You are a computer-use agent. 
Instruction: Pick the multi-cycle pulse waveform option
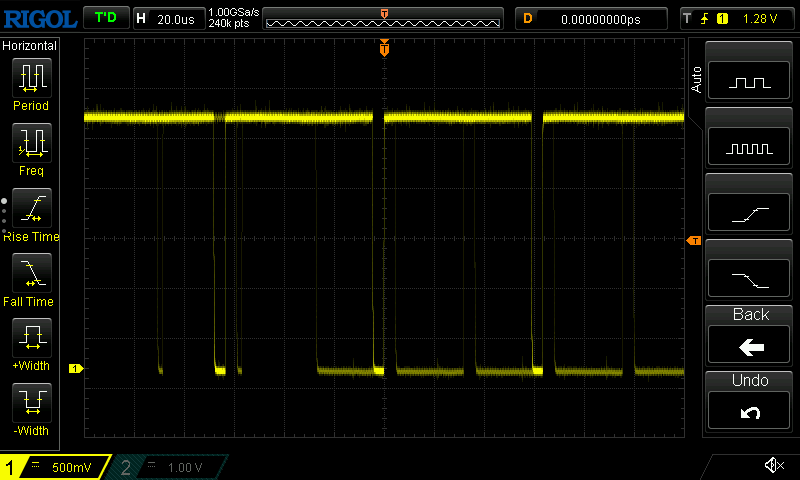pyautogui.click(x=750, y=148)
